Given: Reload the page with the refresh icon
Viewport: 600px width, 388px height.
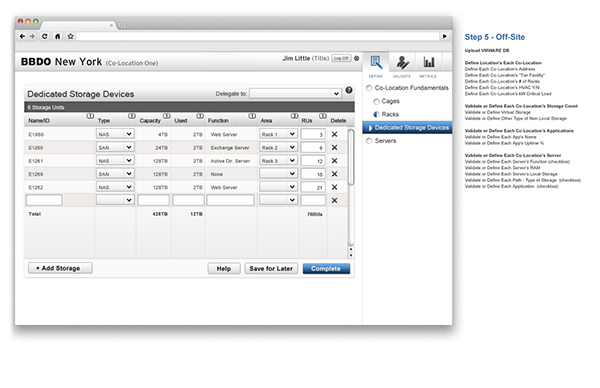Looking at the screenshot, I should [x=44, y=36].
